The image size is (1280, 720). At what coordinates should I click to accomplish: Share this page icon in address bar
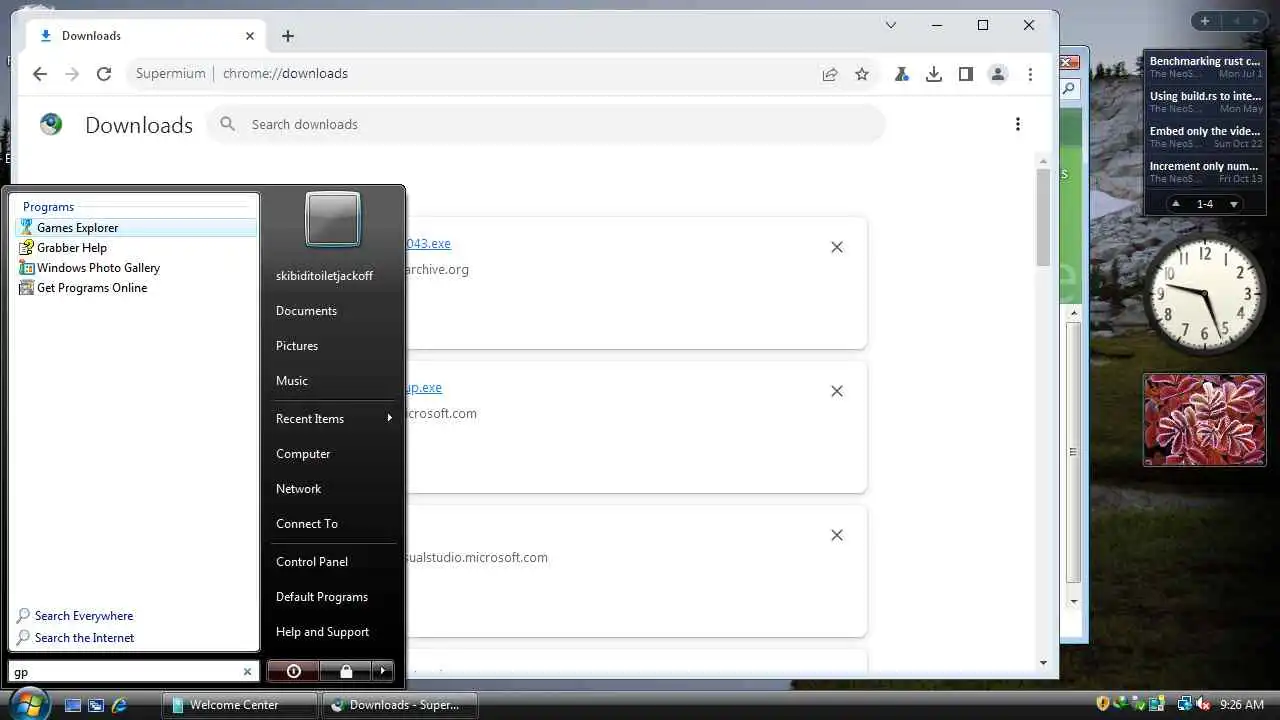pyautogui.click(x=830, y=74)
